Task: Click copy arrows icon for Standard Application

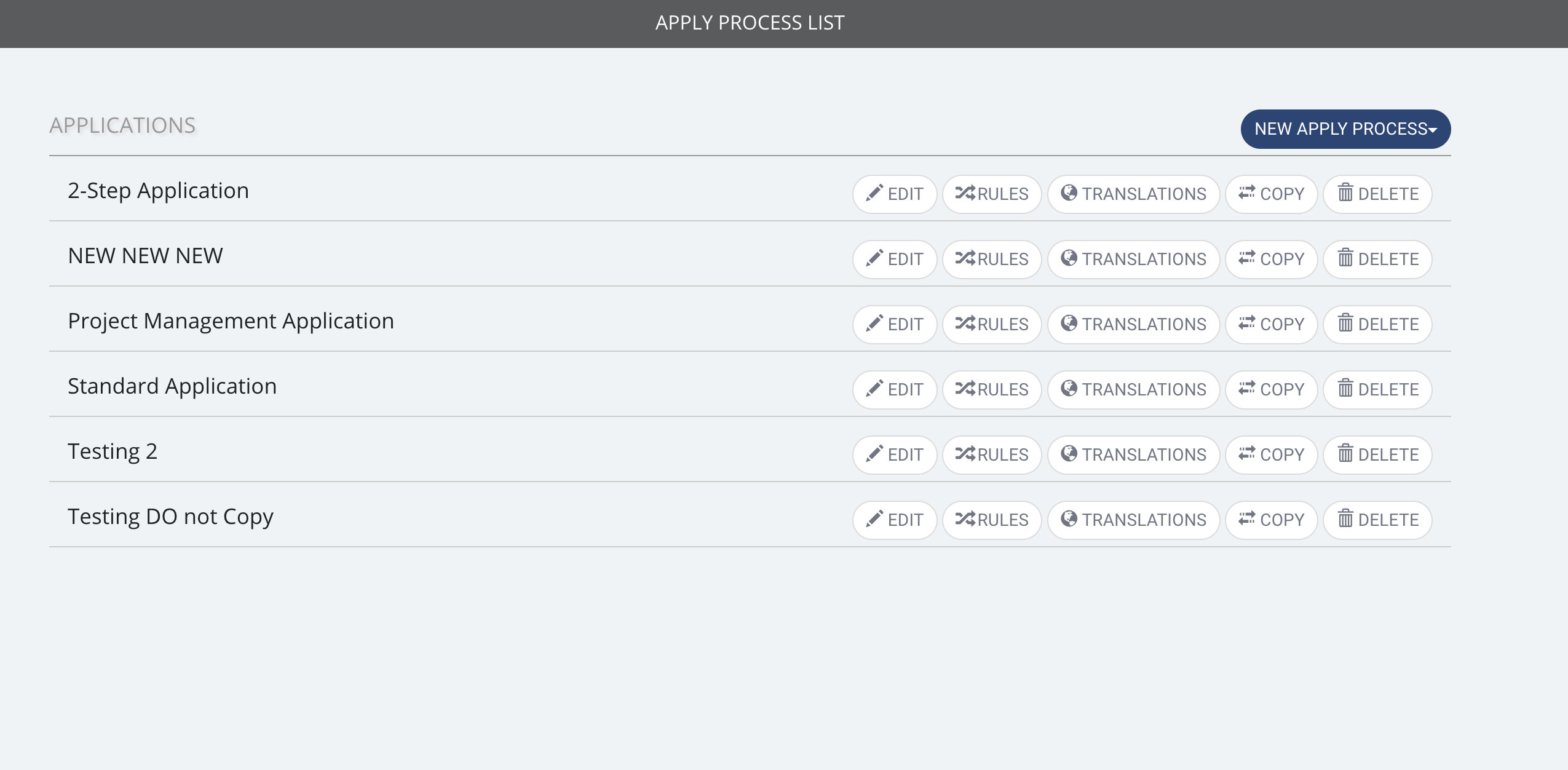Action: (x=1247, y=388)
